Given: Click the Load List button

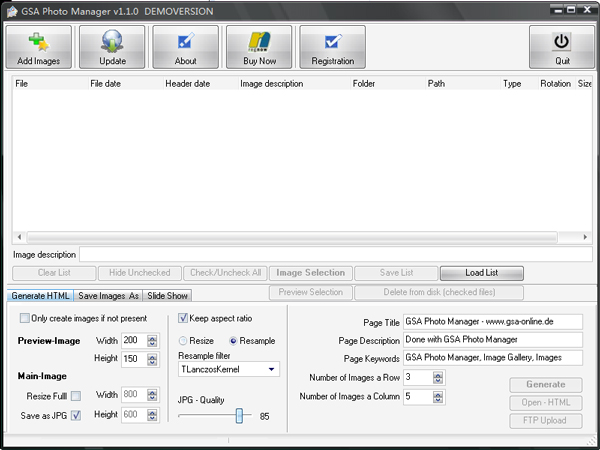Looking at the screenshot, I should 482,273.
